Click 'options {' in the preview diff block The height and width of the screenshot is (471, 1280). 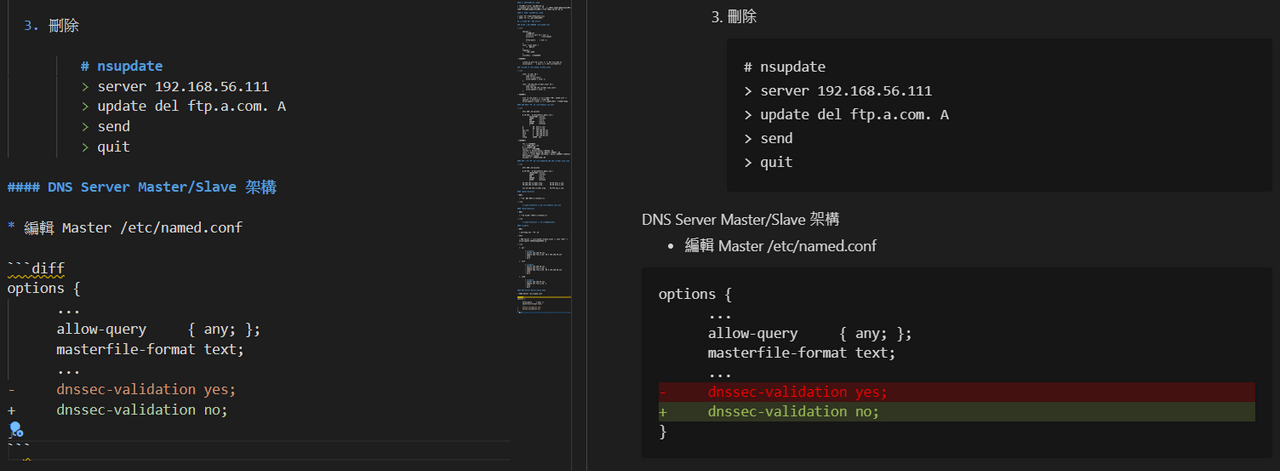click(695, 294)
